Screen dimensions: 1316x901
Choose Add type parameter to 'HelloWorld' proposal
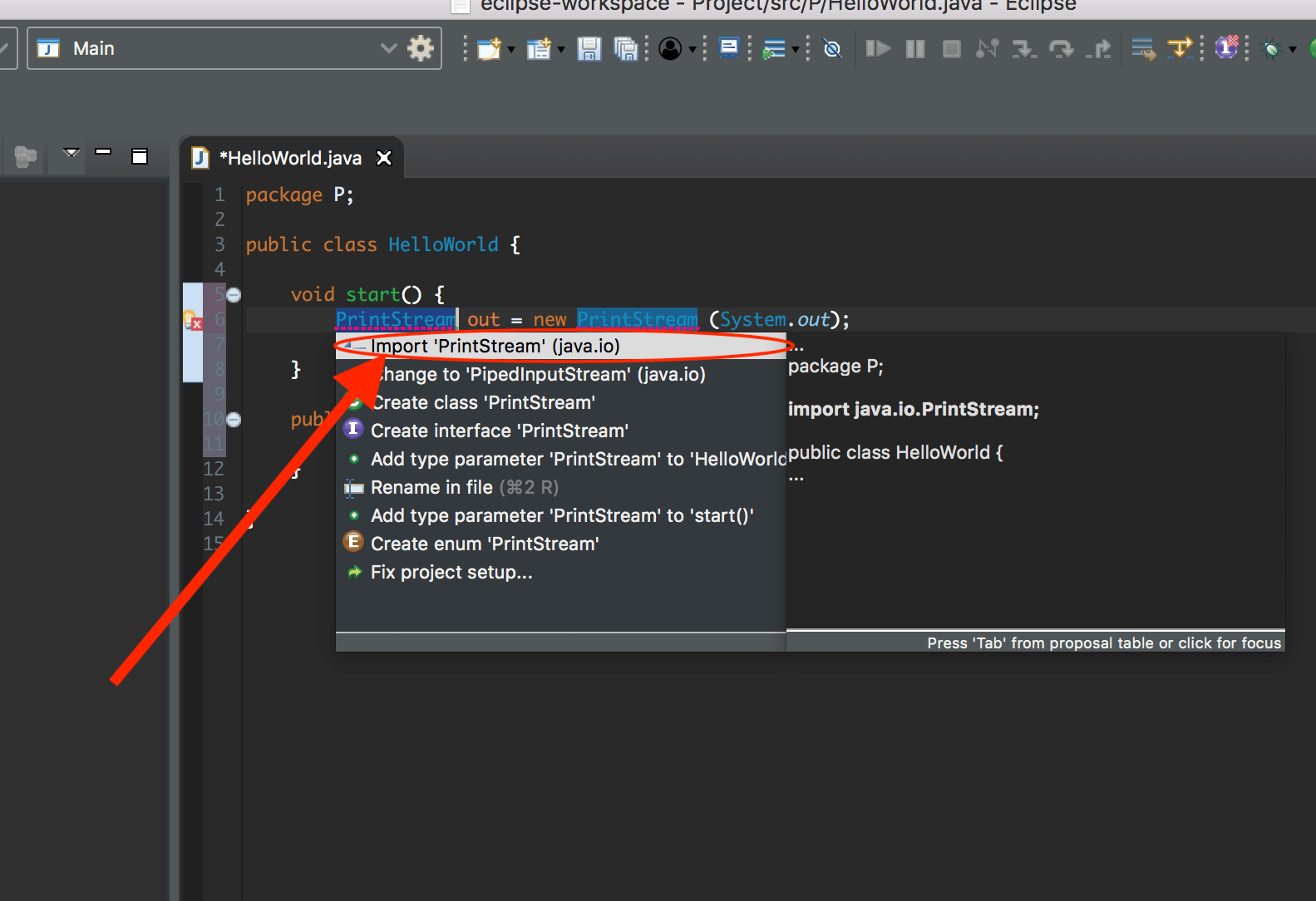(x=560, y=459)
